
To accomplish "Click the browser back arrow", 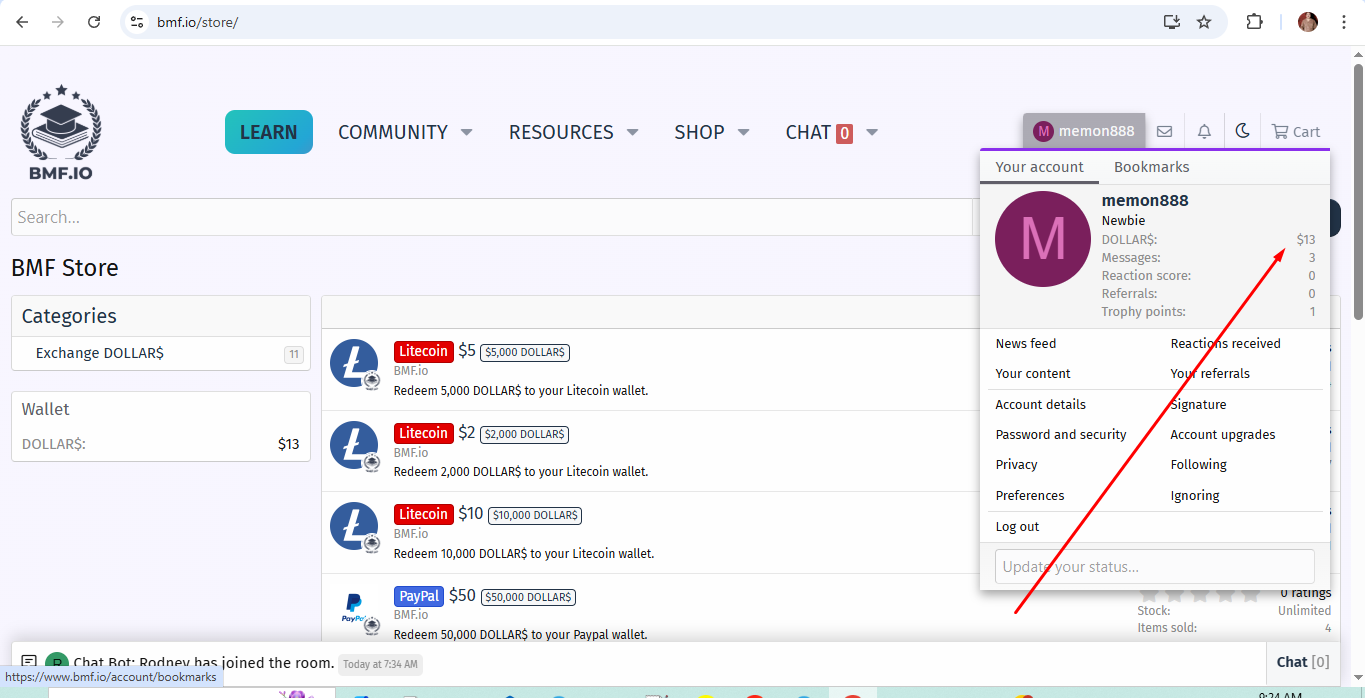I will click(22, 22).
